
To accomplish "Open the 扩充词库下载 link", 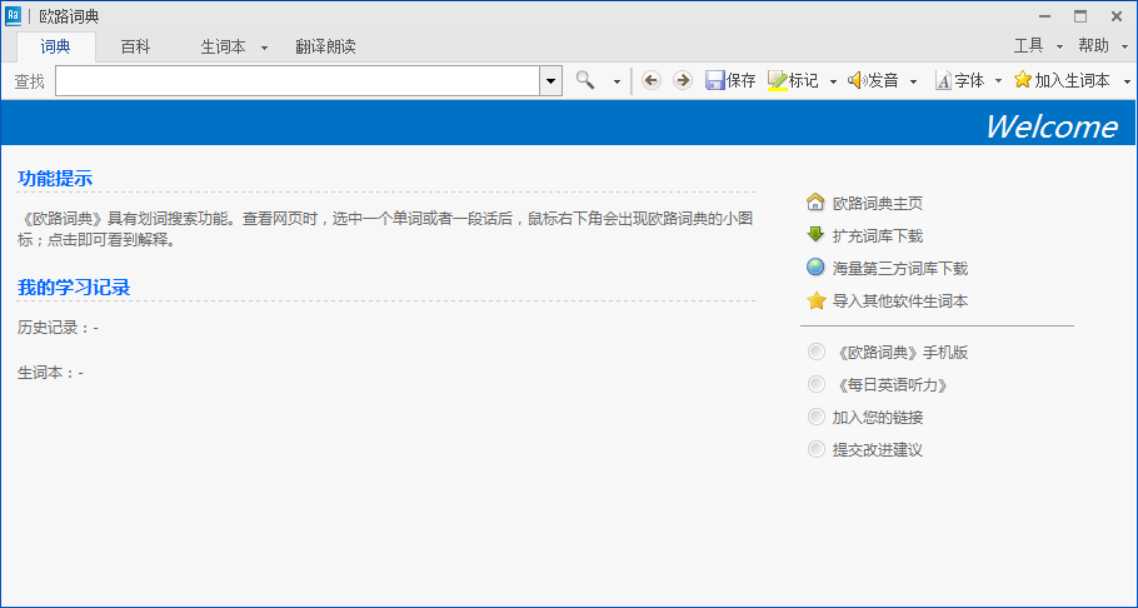I will click(877, 236).
